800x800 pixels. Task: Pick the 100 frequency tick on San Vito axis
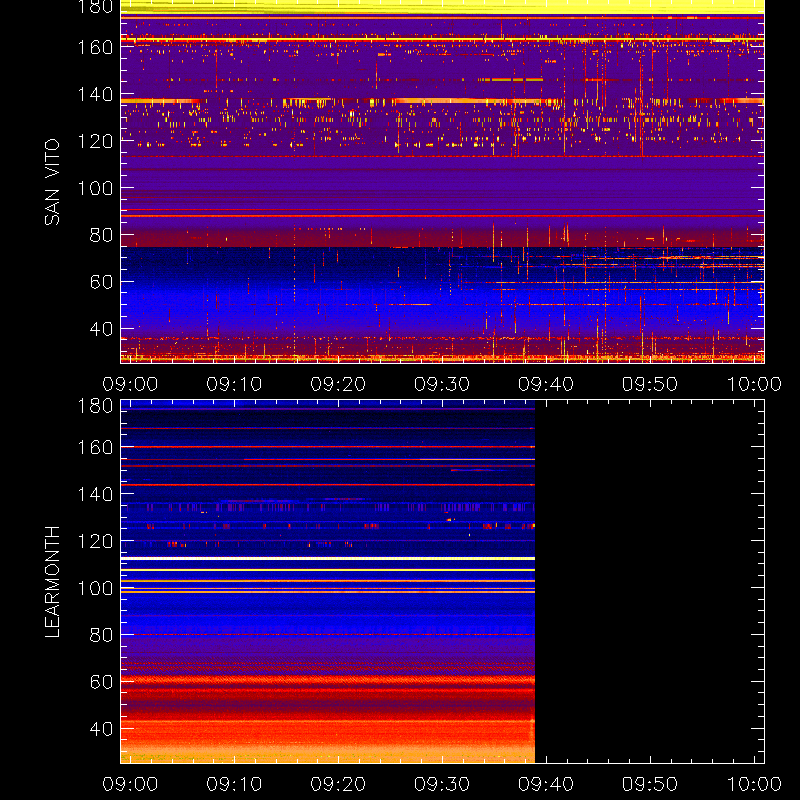pyautogui.click(x=95, y=188)
